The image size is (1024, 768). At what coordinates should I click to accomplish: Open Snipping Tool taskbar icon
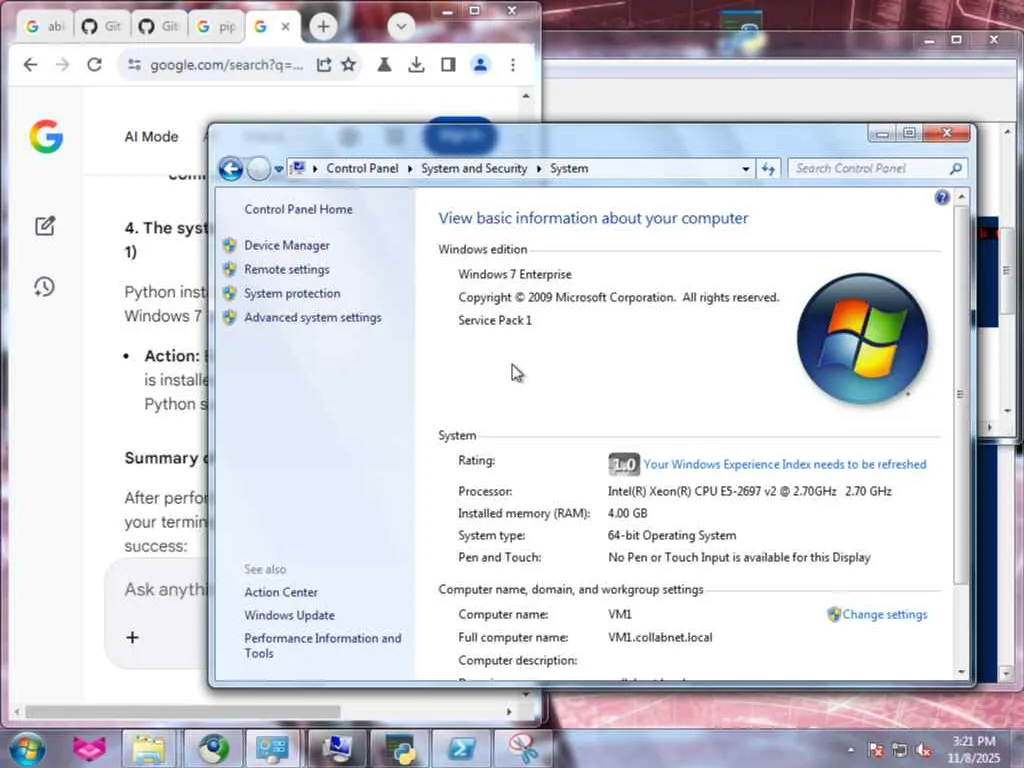(x=522, y=749)
